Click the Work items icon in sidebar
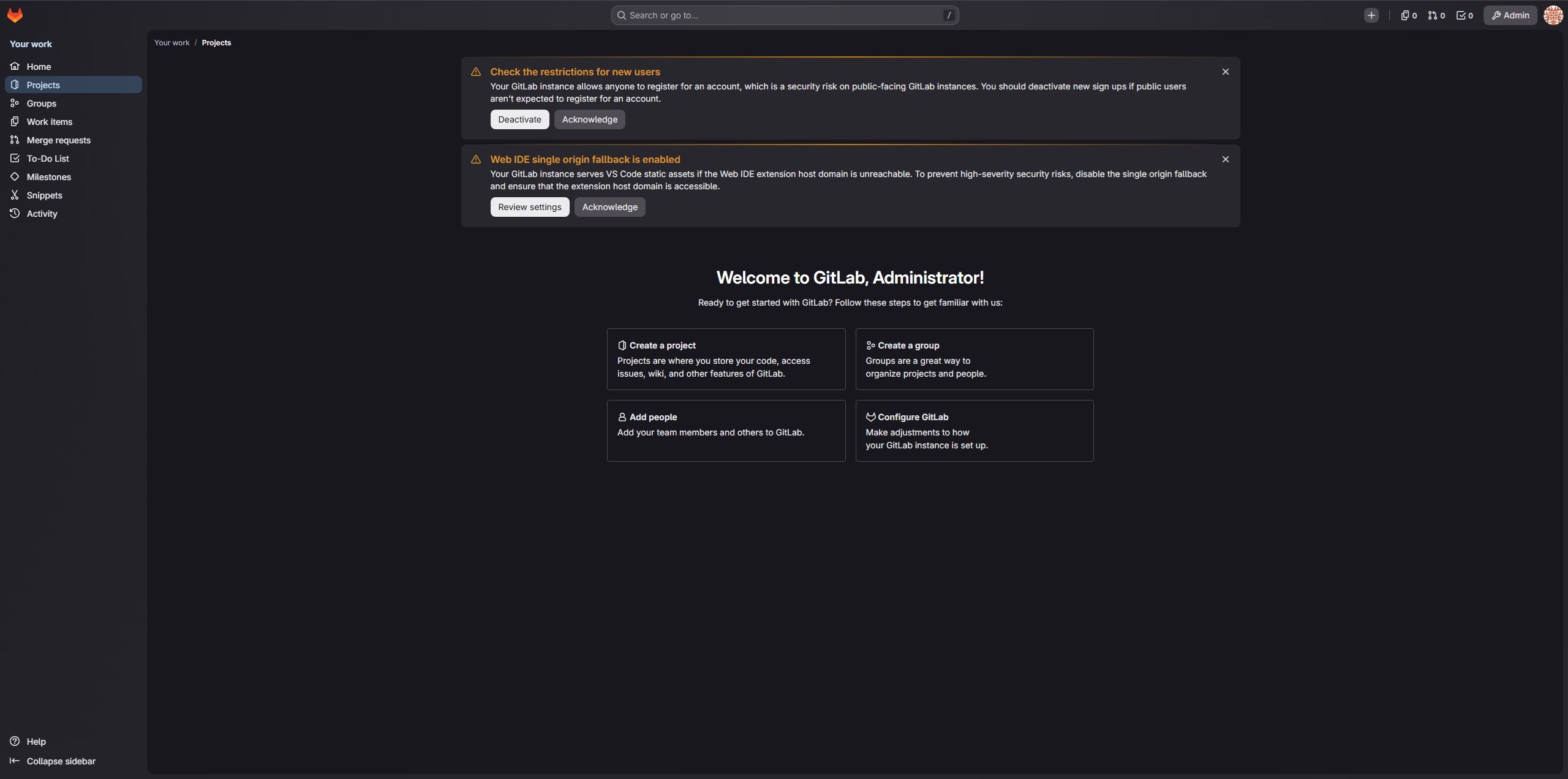This screenshot has width=1568, height=779. click(15, 121)
